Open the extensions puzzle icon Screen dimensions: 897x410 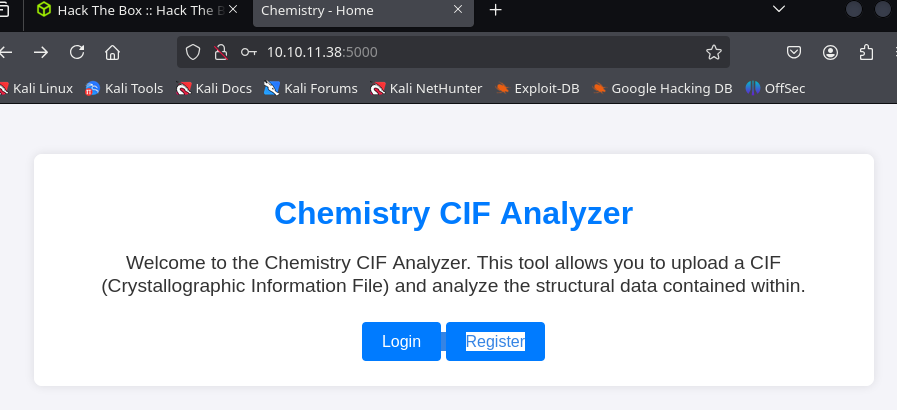(x=866, y=52)
